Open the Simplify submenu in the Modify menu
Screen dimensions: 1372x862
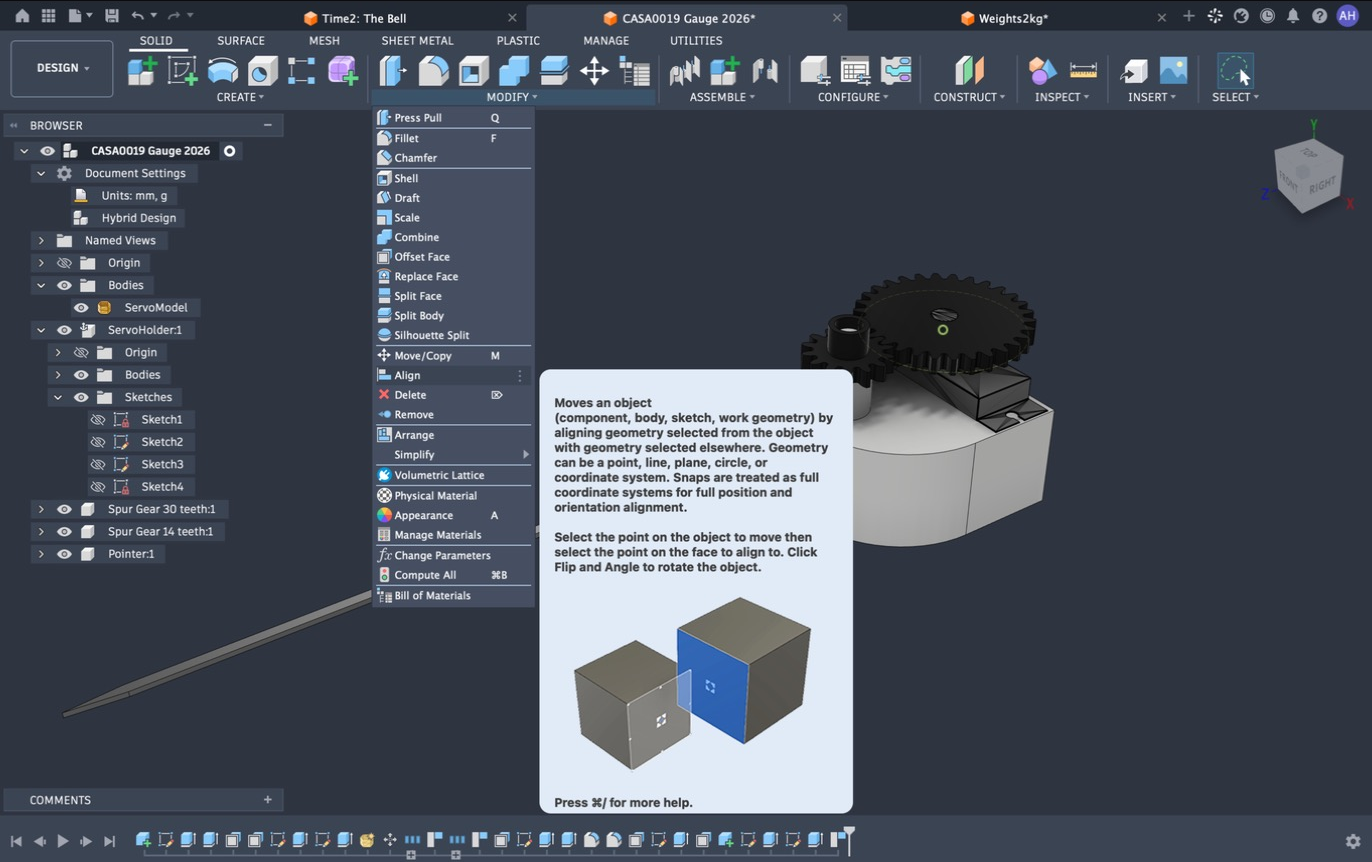[x=454, y=455]
